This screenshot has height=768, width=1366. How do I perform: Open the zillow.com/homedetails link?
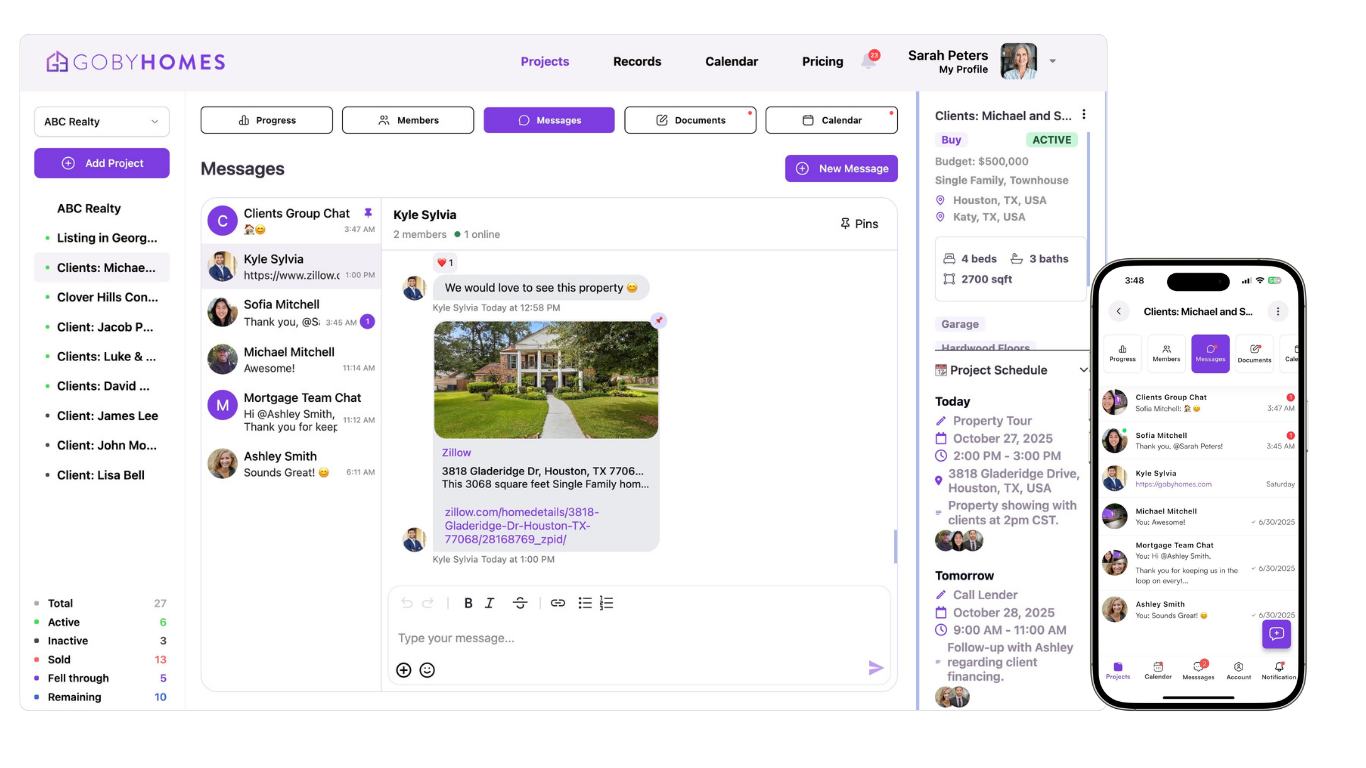(x=522, y=525)
